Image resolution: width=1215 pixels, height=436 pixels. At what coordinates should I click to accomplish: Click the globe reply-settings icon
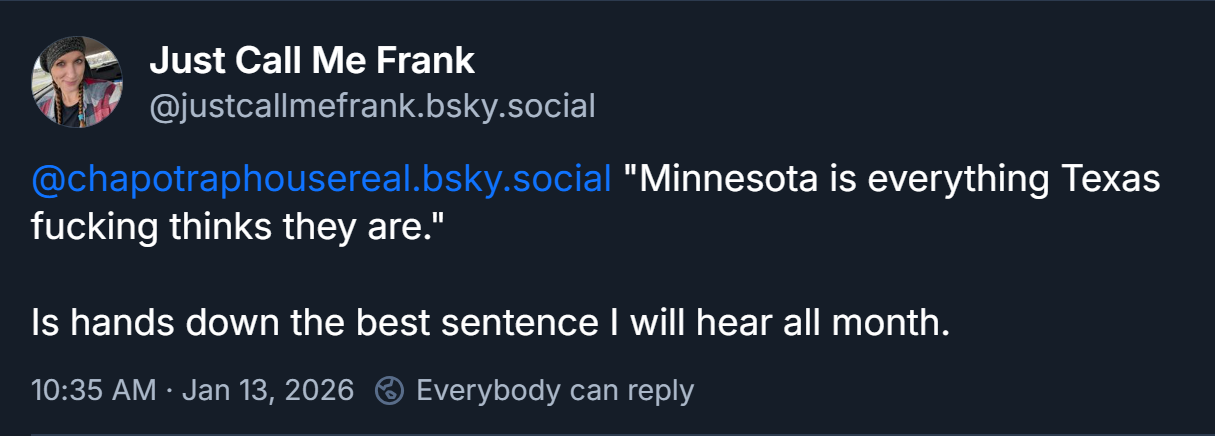(x=389, y=390)
